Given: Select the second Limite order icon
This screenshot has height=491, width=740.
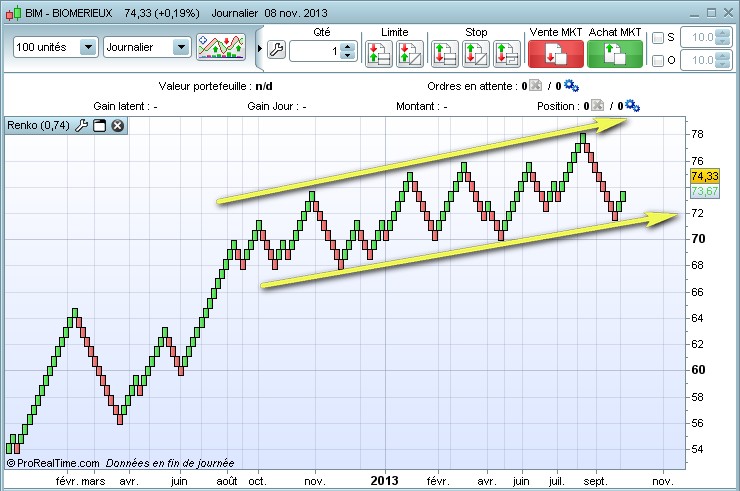Looking at the screenshot, I should 409,53.
